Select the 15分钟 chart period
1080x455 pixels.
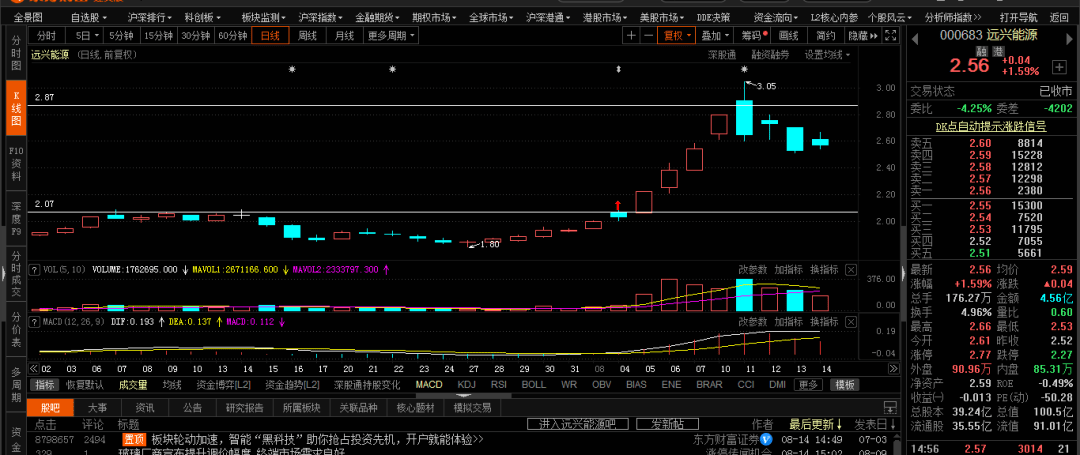(158, 36)
